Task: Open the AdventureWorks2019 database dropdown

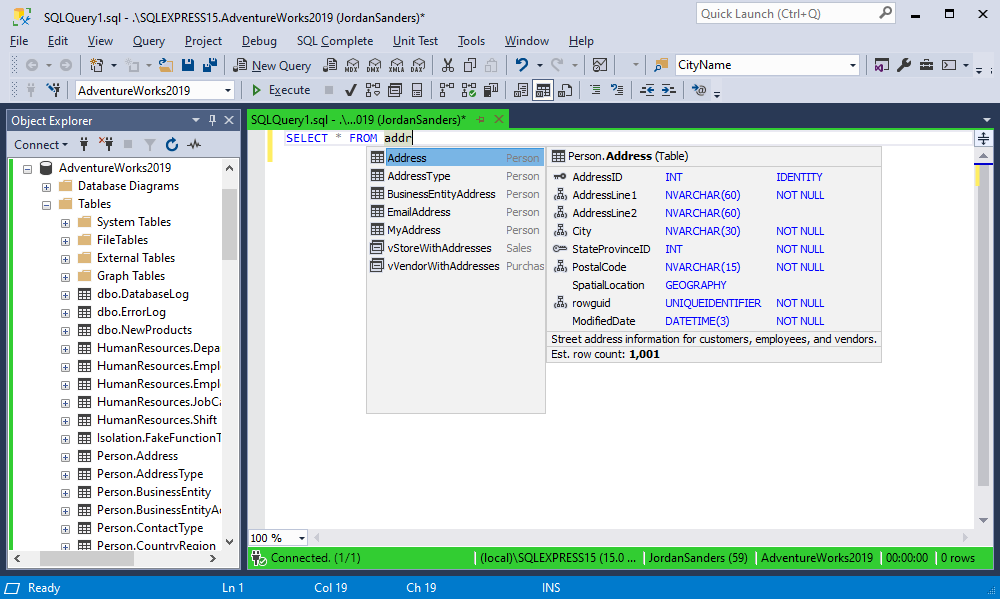Action: tap(228, 91)
